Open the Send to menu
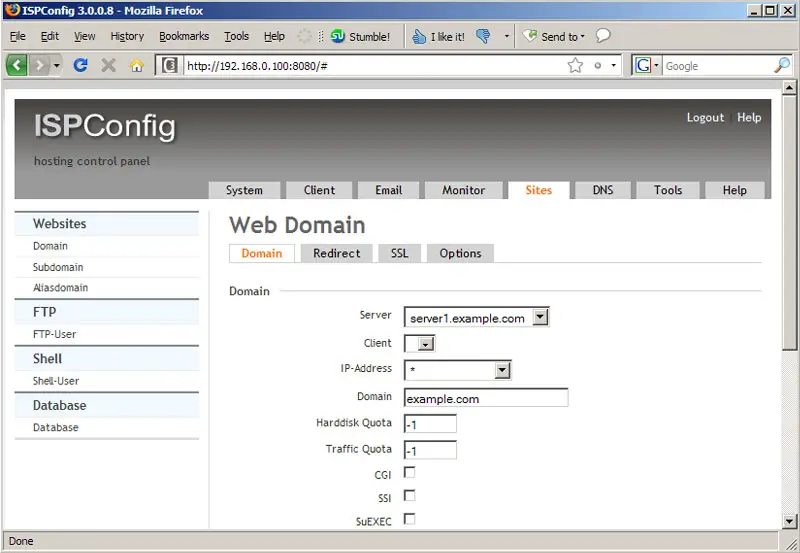This screenshot has height=553, width=800. (x=554, y=36)
